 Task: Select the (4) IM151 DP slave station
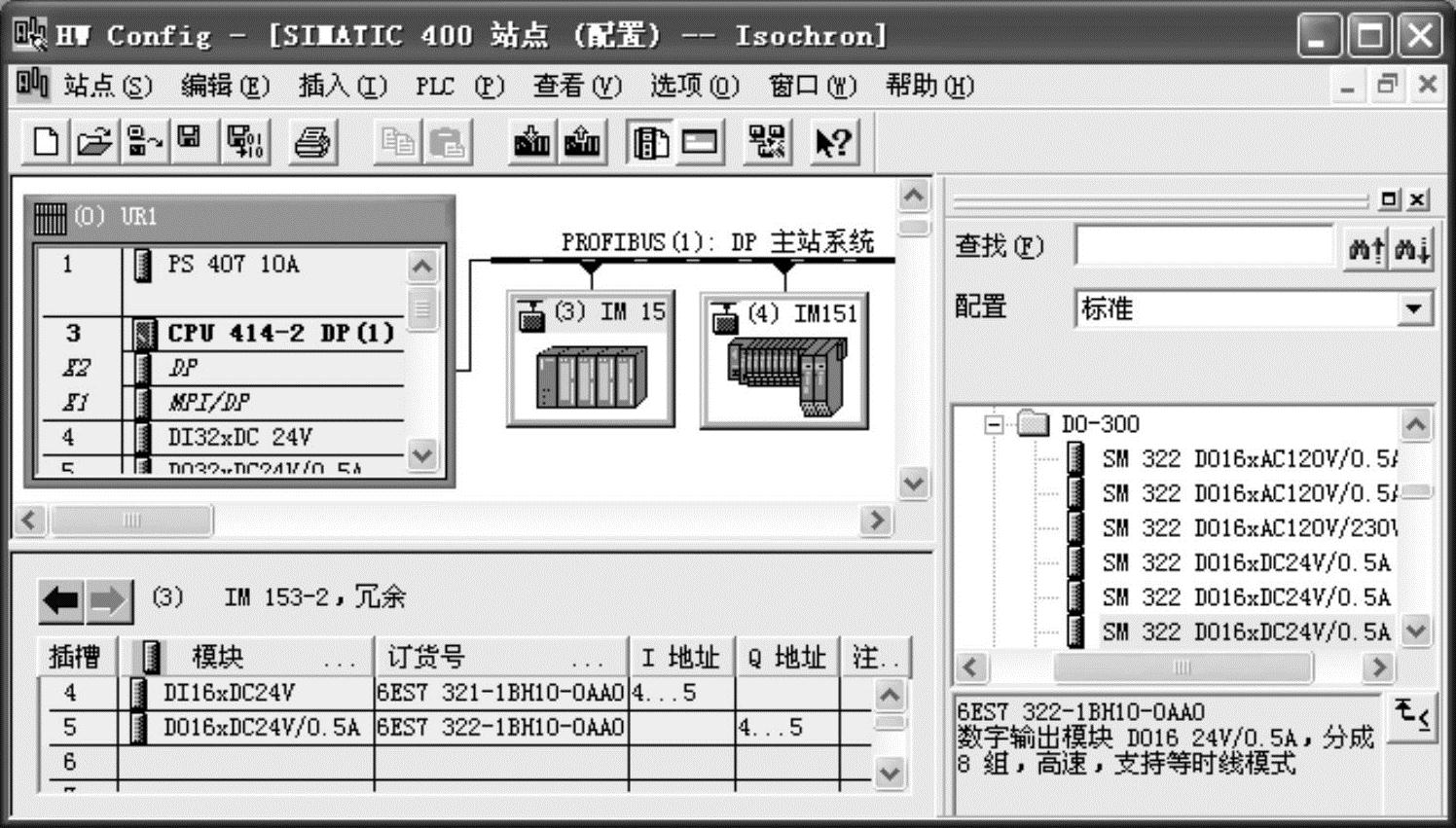[x=784, y=359]
